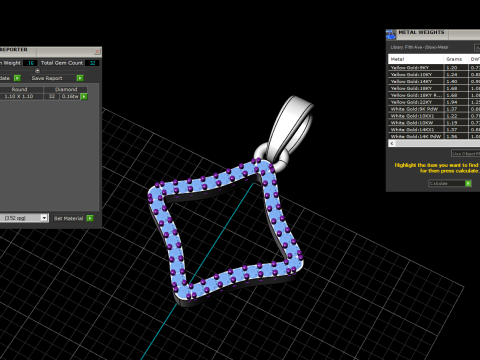Click the Set Material button
The height and width of the screenshot is (360, 480).
click(69, 218)
